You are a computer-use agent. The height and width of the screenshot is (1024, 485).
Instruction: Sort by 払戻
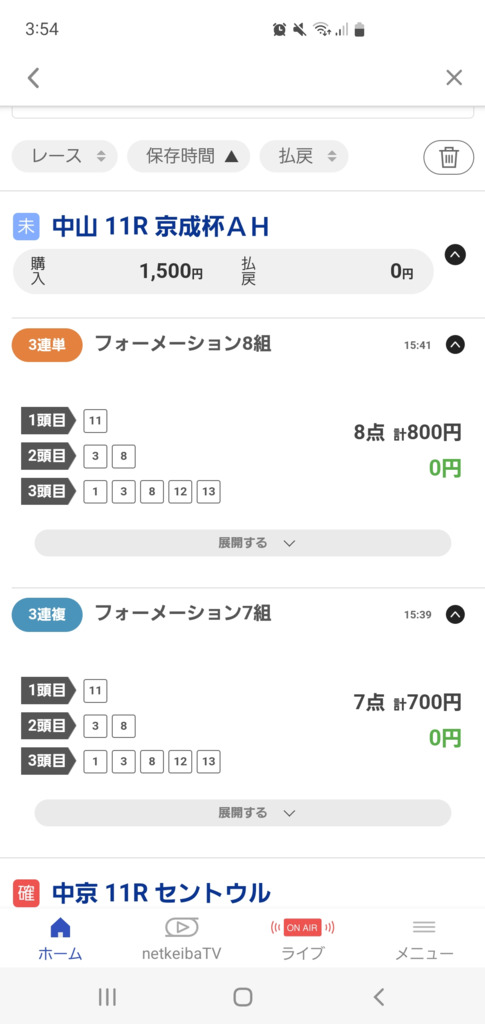[x=304, y=156]
